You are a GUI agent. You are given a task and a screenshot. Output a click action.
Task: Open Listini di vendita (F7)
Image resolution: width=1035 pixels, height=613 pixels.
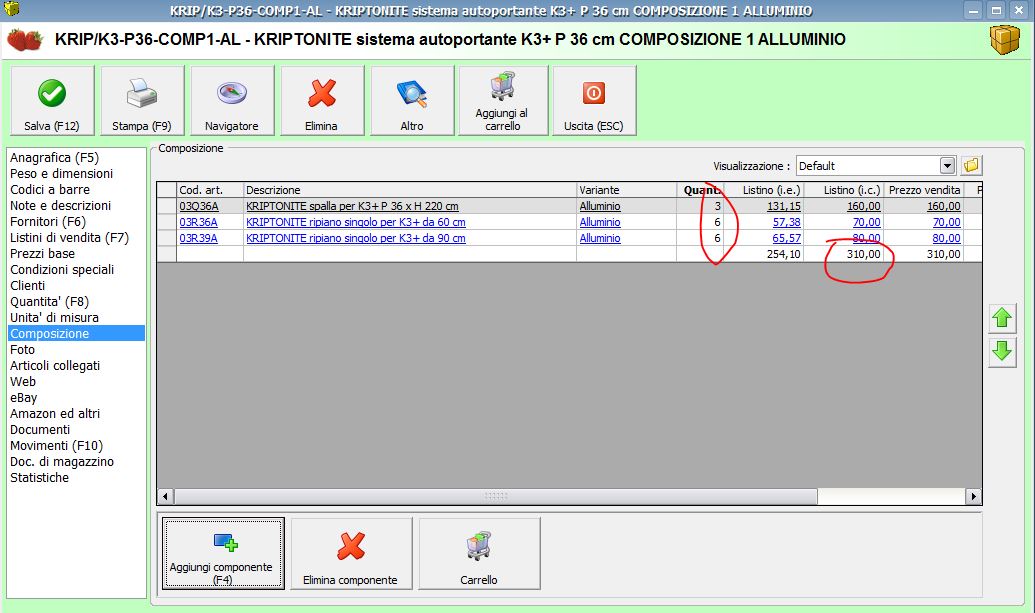(69, 238)
